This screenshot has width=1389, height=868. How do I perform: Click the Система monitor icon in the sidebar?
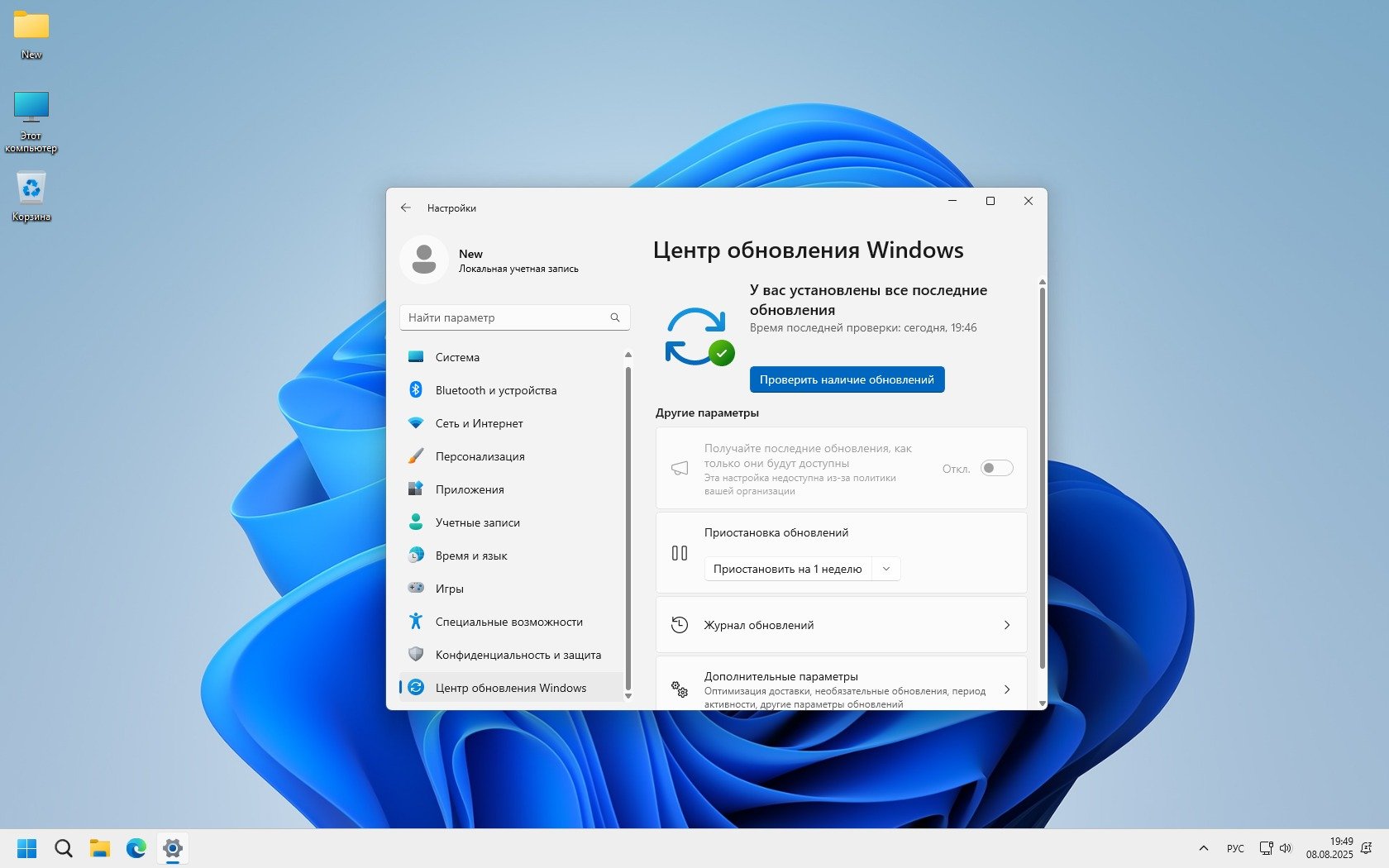(x=416, y=357)
